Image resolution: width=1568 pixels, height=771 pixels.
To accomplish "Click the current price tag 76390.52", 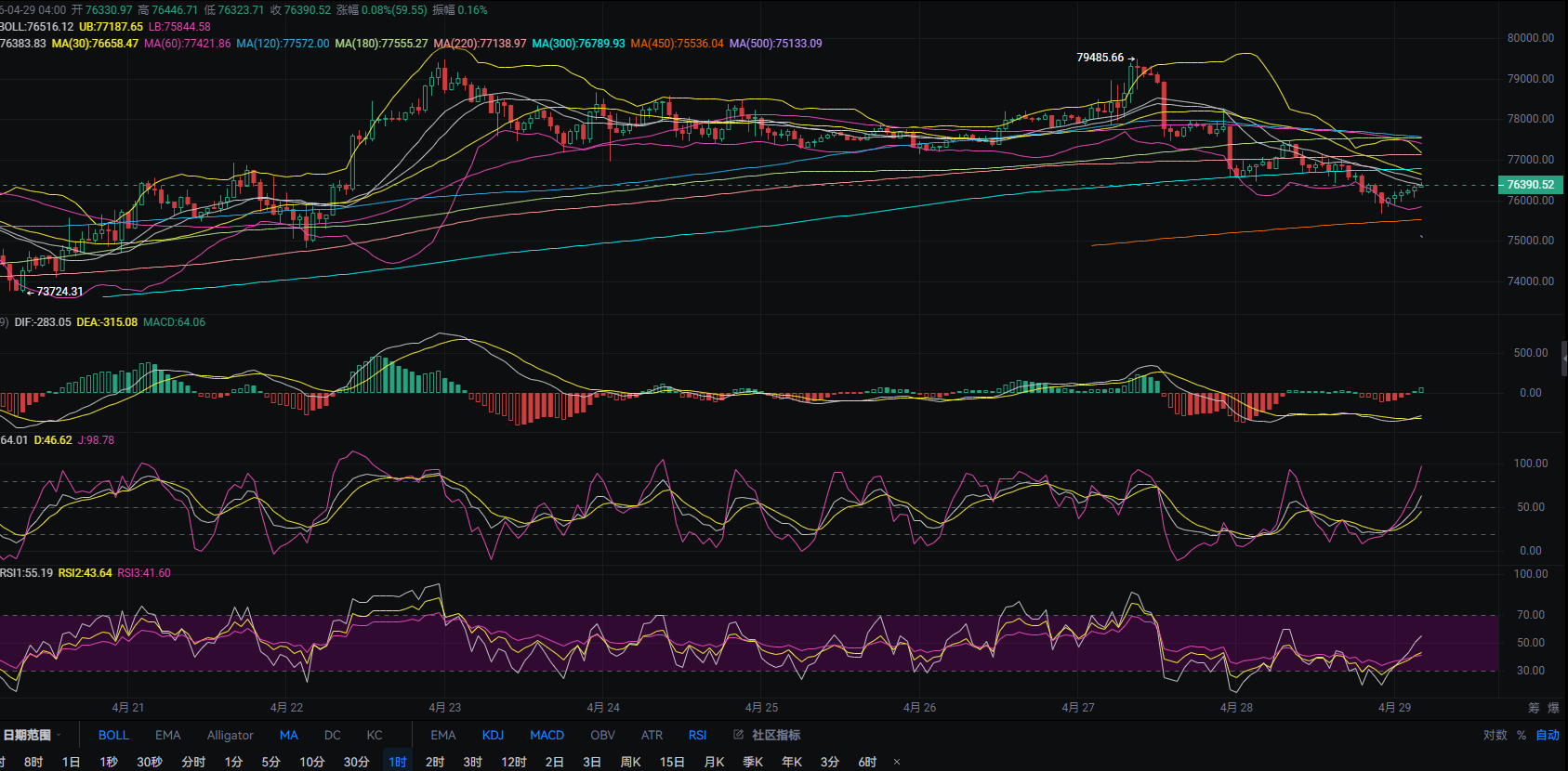I will tap(1530, 185).
